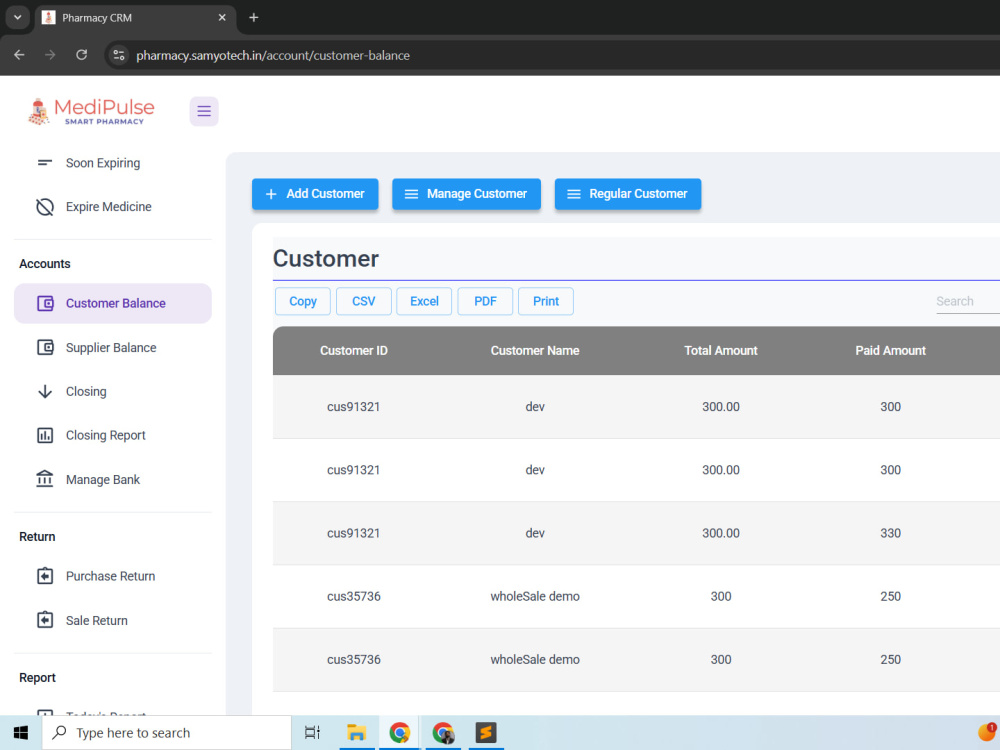This screenshot has width=1000, height=750.
Task: Sort by Customer Name column header
Action: (535, 351)
